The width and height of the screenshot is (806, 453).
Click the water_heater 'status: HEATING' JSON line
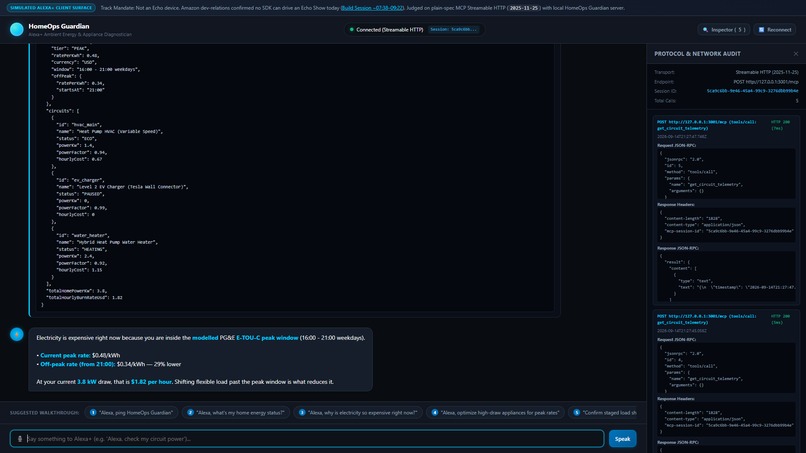click(x=82, y=249)
